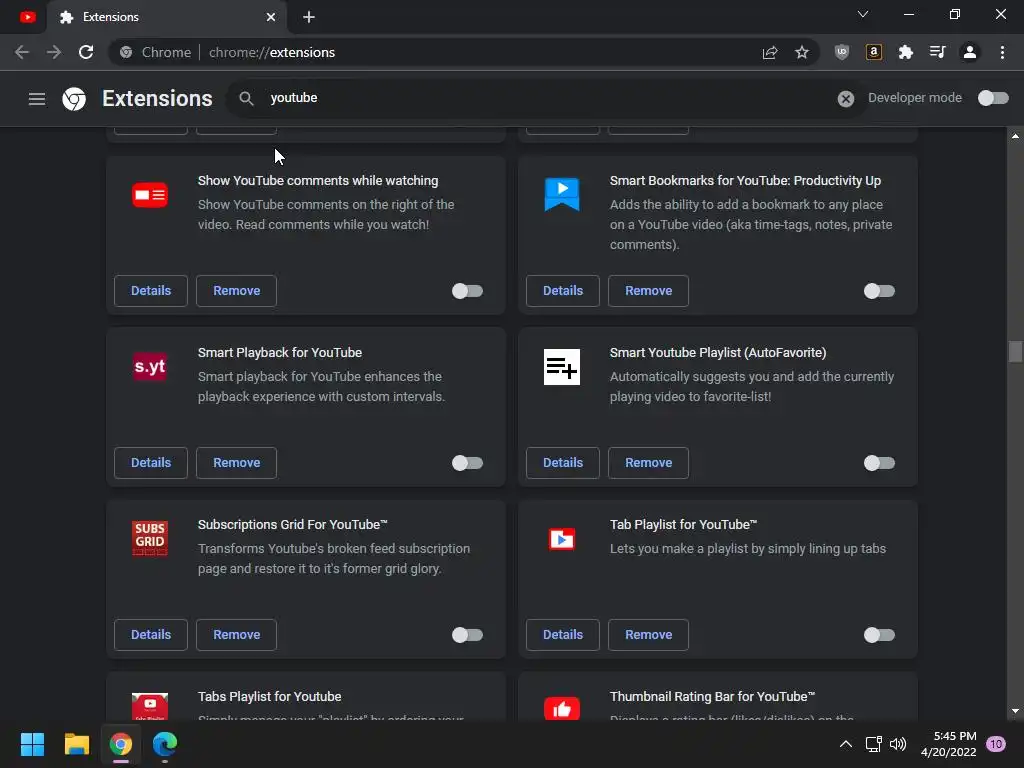Show hidden system tray icons
This screenshot has height=768, width=1024.
point(846,744)
